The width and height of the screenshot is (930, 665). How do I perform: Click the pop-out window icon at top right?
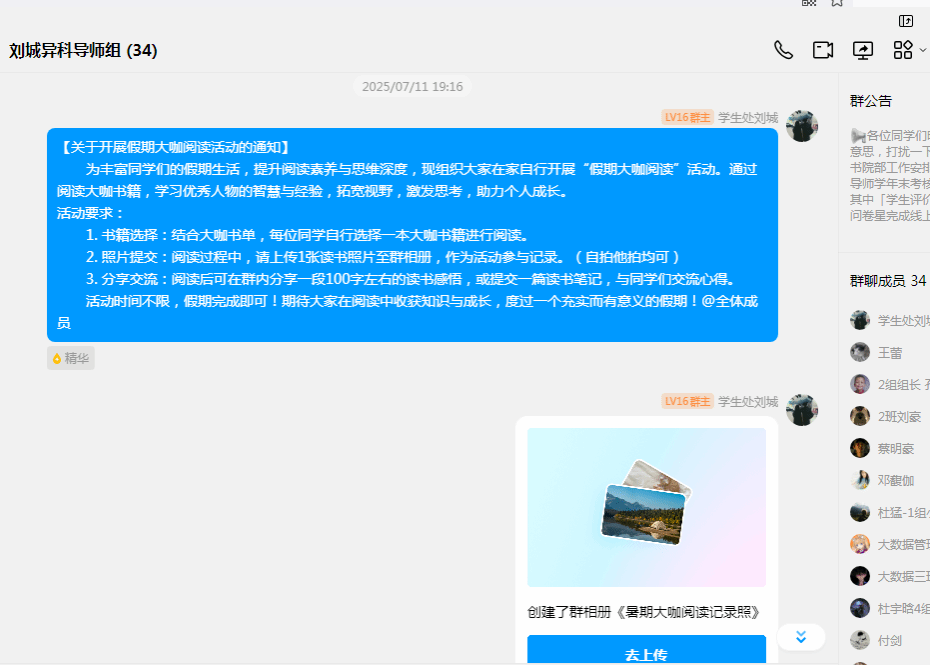tap(906, 21)
